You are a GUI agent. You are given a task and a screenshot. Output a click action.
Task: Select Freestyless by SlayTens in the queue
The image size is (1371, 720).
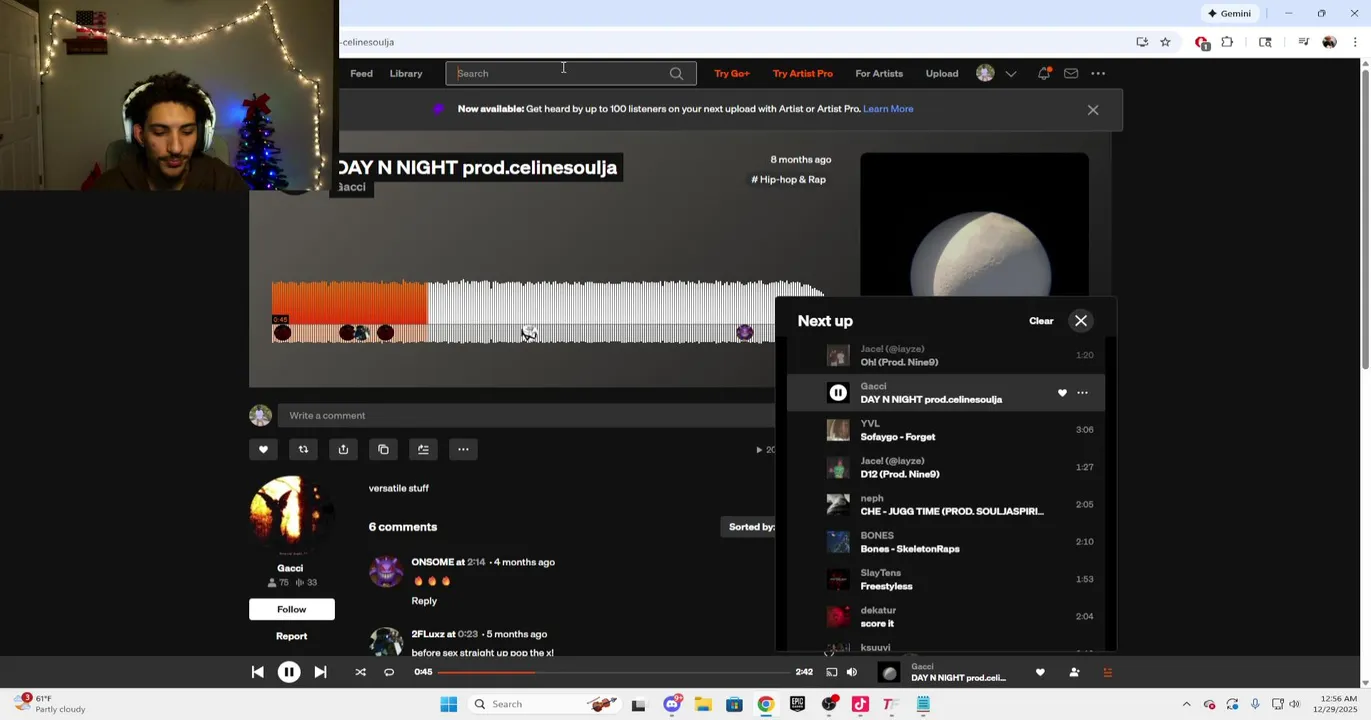point(946,579)
